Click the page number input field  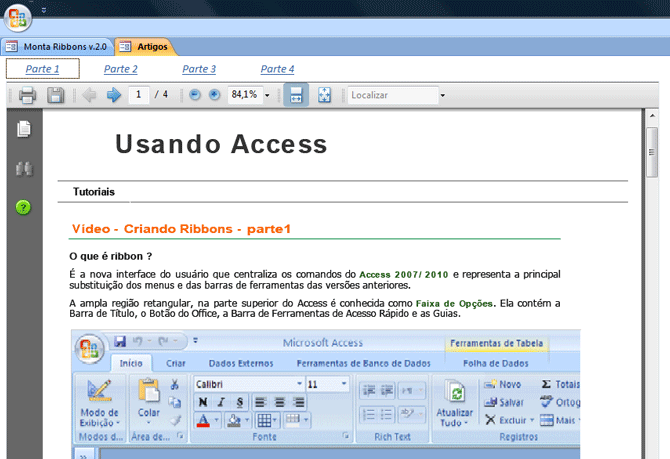tap(138, 95)
